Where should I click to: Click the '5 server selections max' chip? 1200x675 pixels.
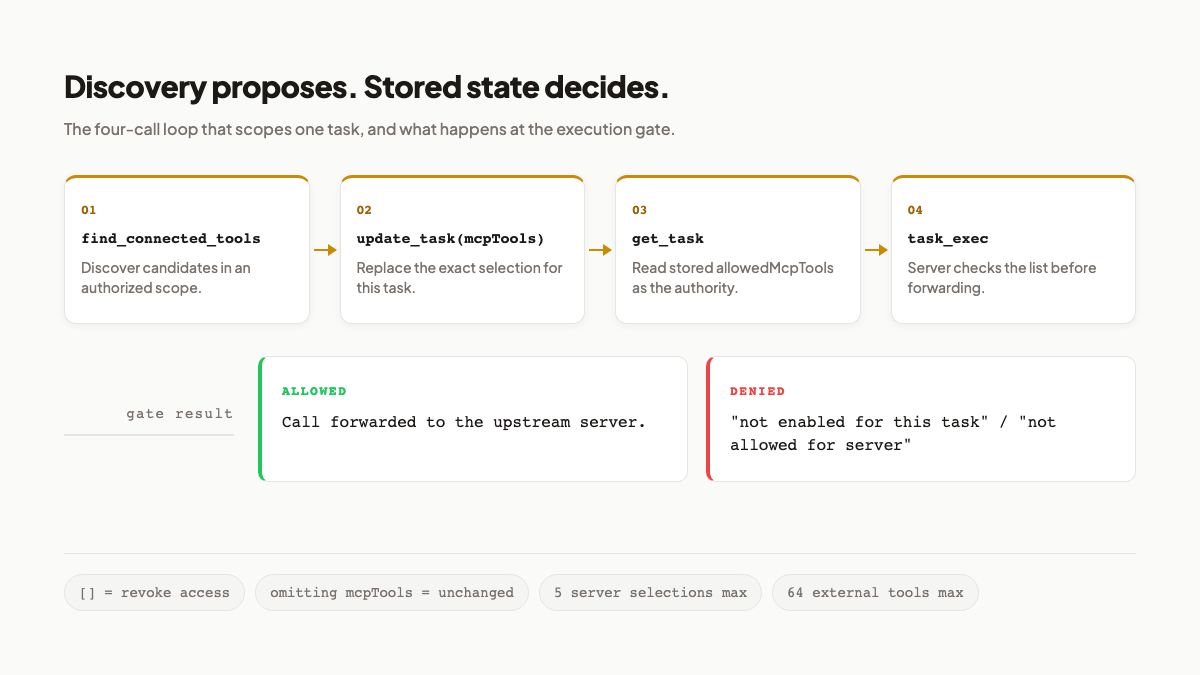tap(650, 592)
